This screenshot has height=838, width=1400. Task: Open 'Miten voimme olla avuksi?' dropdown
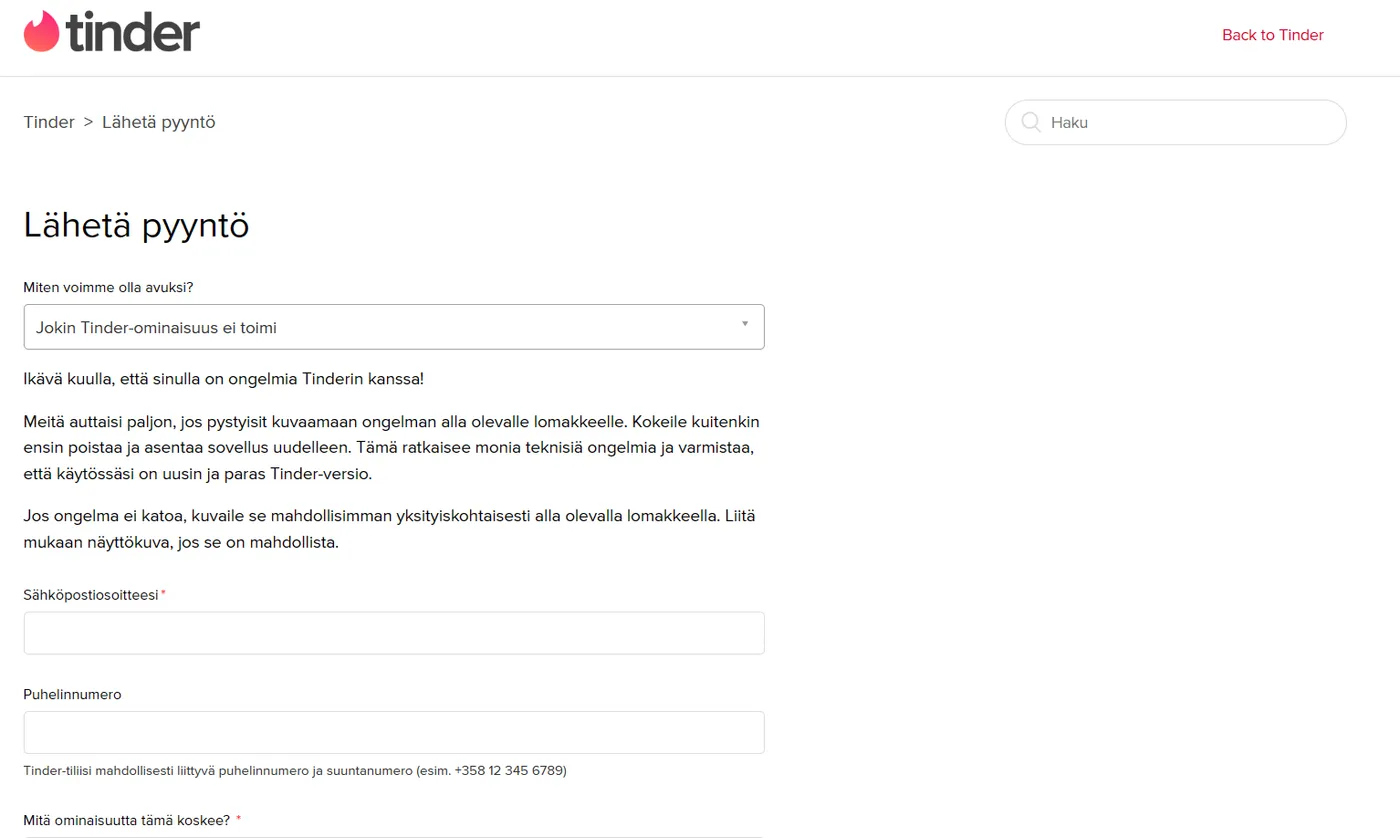[x=394, y=327]
